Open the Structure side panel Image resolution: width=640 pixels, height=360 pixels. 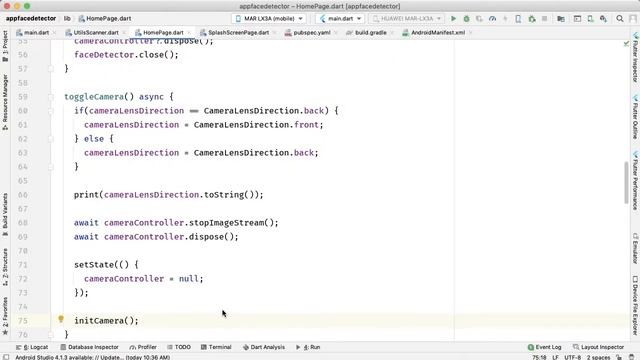(5, 266)
